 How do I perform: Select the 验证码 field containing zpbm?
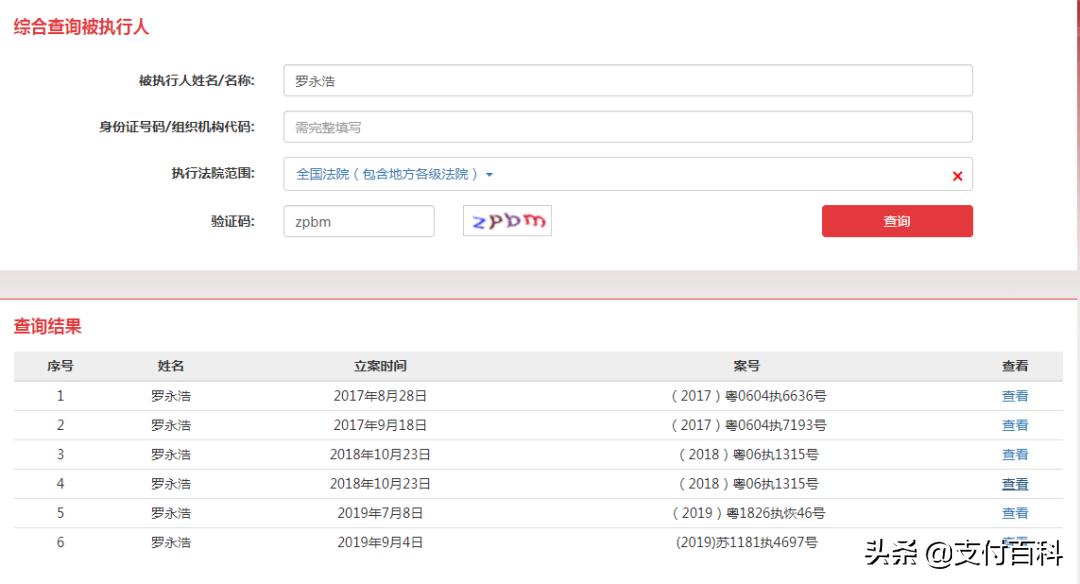tap(358, 221)
